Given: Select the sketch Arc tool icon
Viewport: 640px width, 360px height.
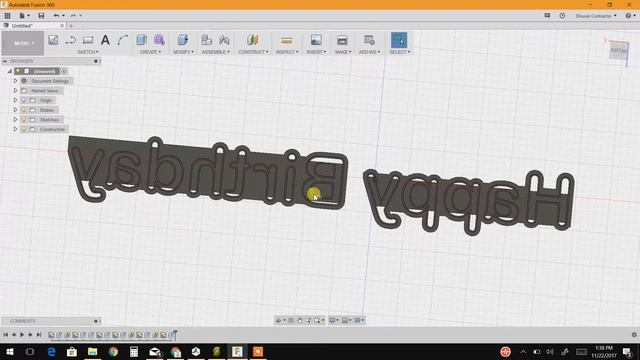Looking at the screenshot, I should [122, 40].
